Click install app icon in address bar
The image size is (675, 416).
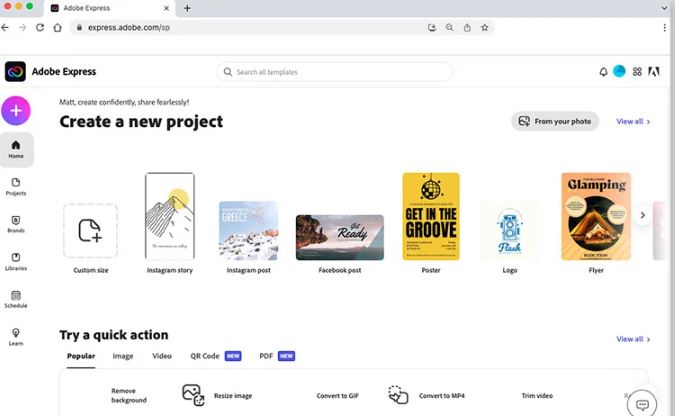click(x=432, y=28)
